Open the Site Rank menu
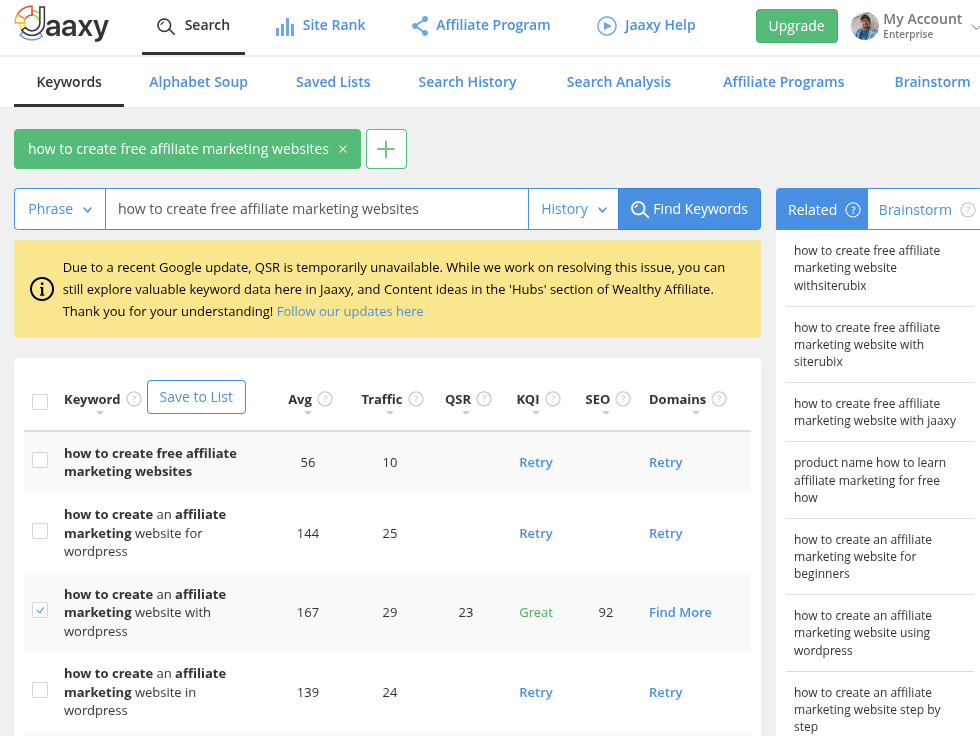Viewport: 980px width, 736px height. 321,25
